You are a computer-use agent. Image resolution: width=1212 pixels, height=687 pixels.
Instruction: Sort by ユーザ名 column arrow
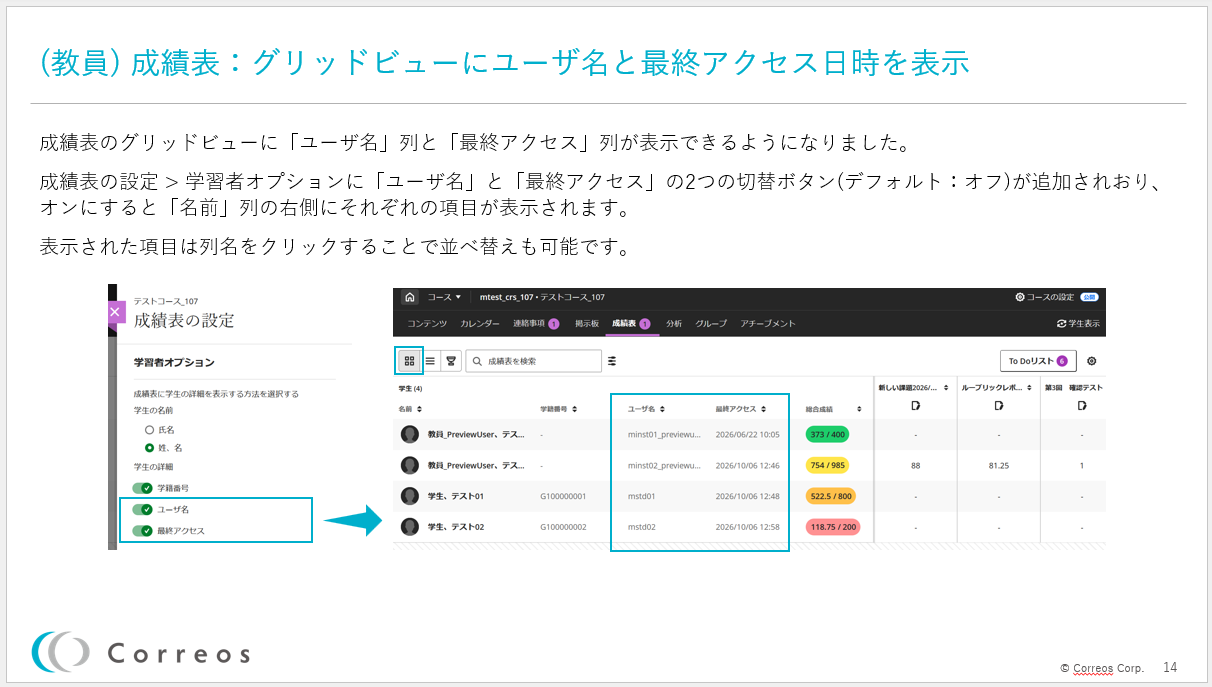(x=662, y=409)
